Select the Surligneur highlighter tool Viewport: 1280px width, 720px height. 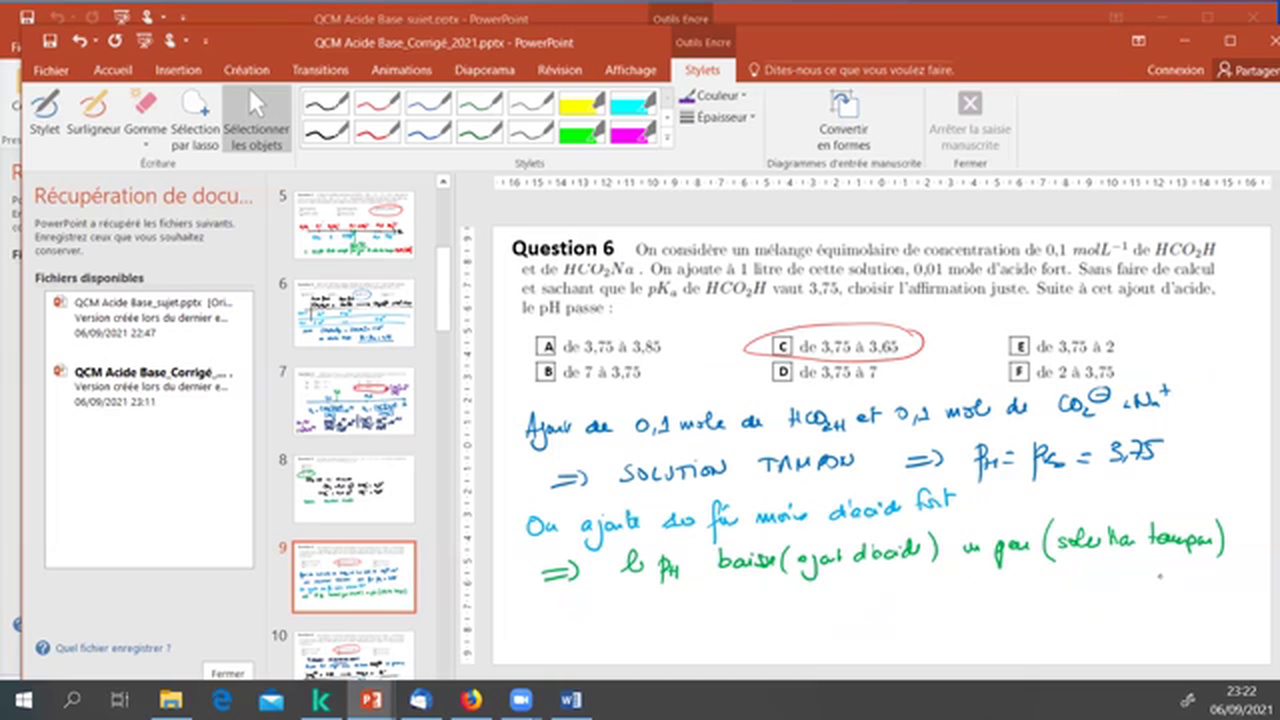93,110
